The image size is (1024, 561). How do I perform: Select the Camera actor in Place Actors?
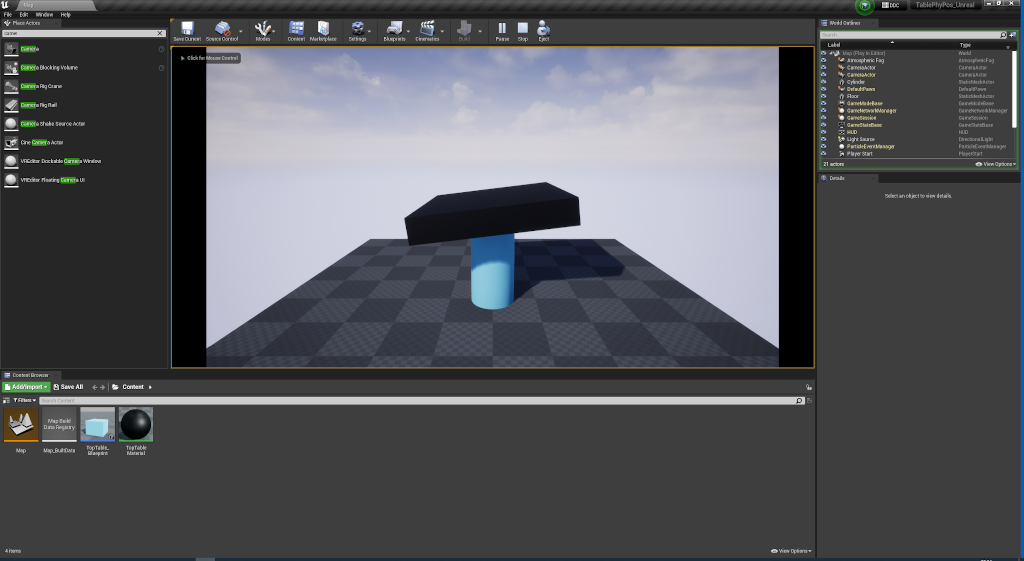point(84,49)
